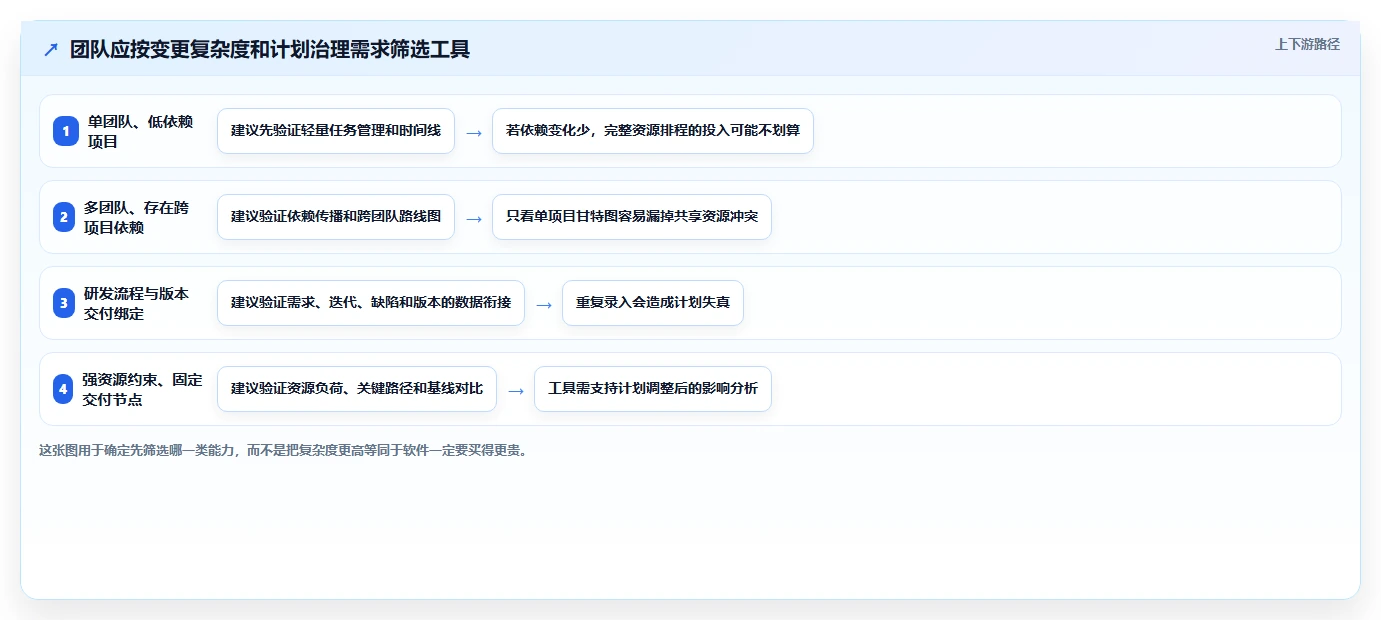Click the 建议验证需求、迭代、缺陷和版本的数据衔接 box
The height and width of the screenshot is (620, 1381).
click(371, 303)
